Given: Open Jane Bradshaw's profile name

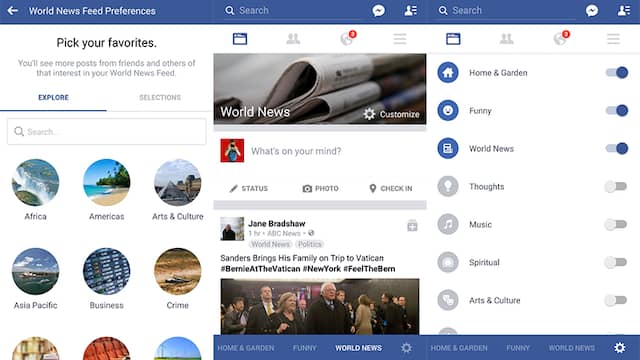Looking at the screenshot, I should (277, 224).
